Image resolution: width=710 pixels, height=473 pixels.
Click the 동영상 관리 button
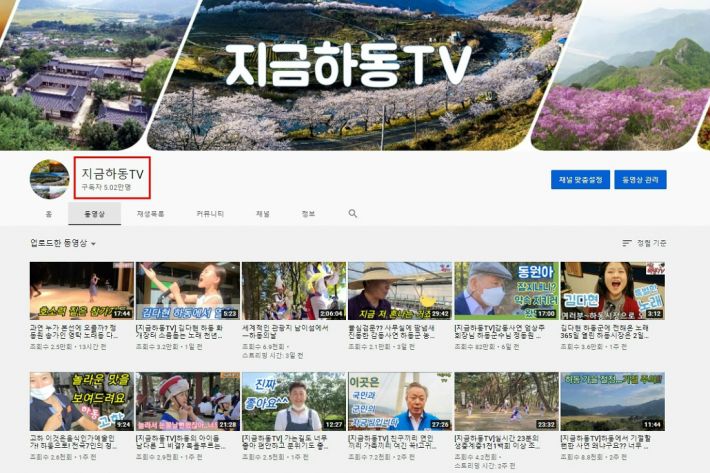pyautogui.click(x=640, y=180)
